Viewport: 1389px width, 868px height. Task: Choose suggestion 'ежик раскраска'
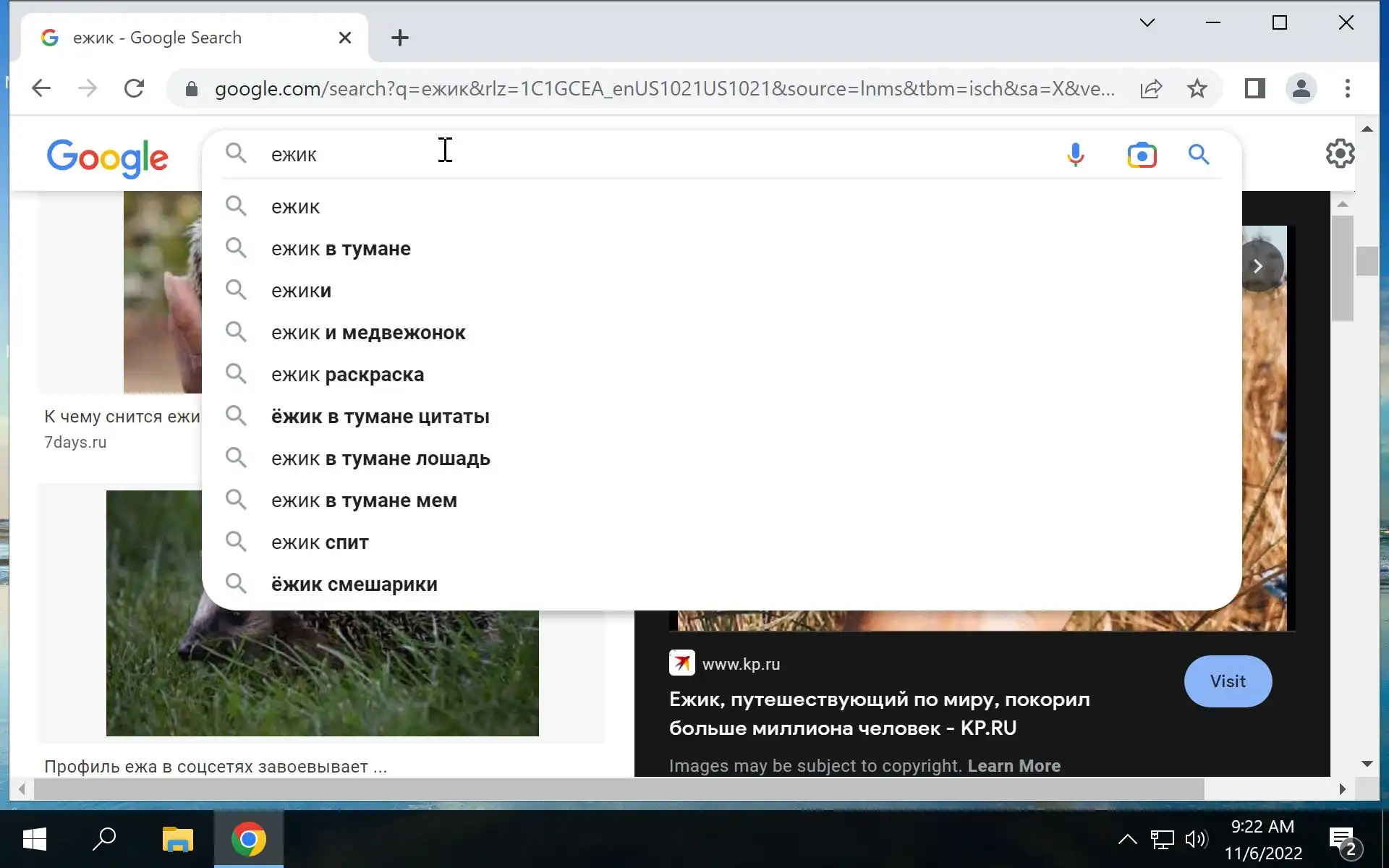347,375
